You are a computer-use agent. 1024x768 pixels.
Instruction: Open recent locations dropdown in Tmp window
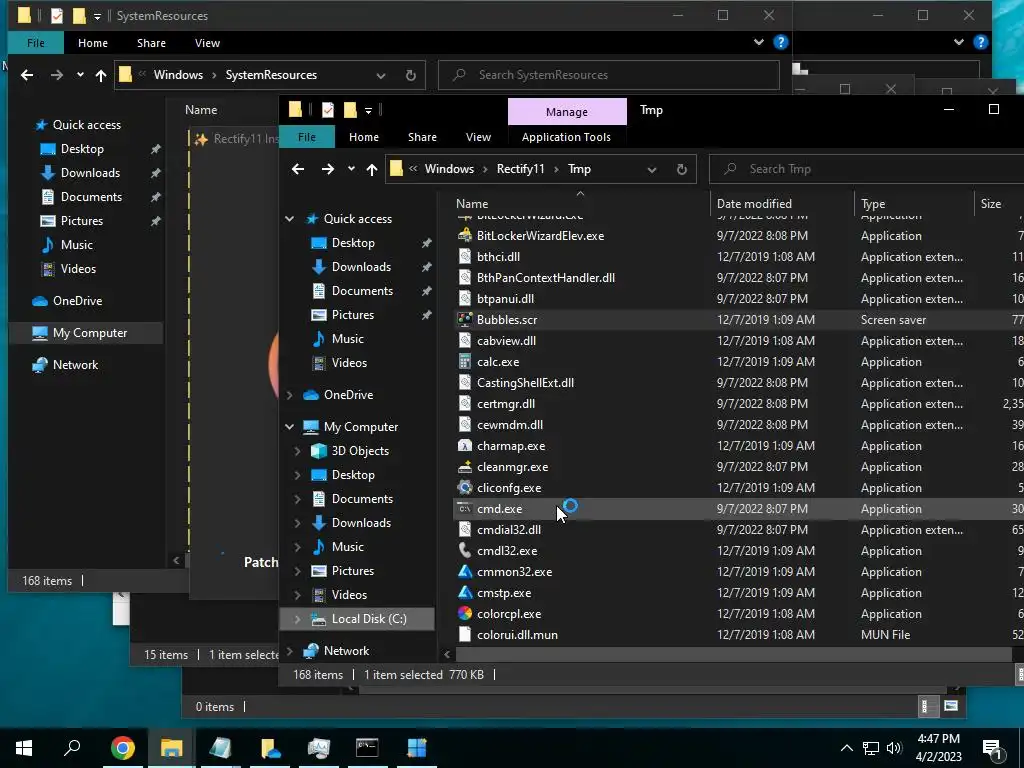[x=351, y=168]
